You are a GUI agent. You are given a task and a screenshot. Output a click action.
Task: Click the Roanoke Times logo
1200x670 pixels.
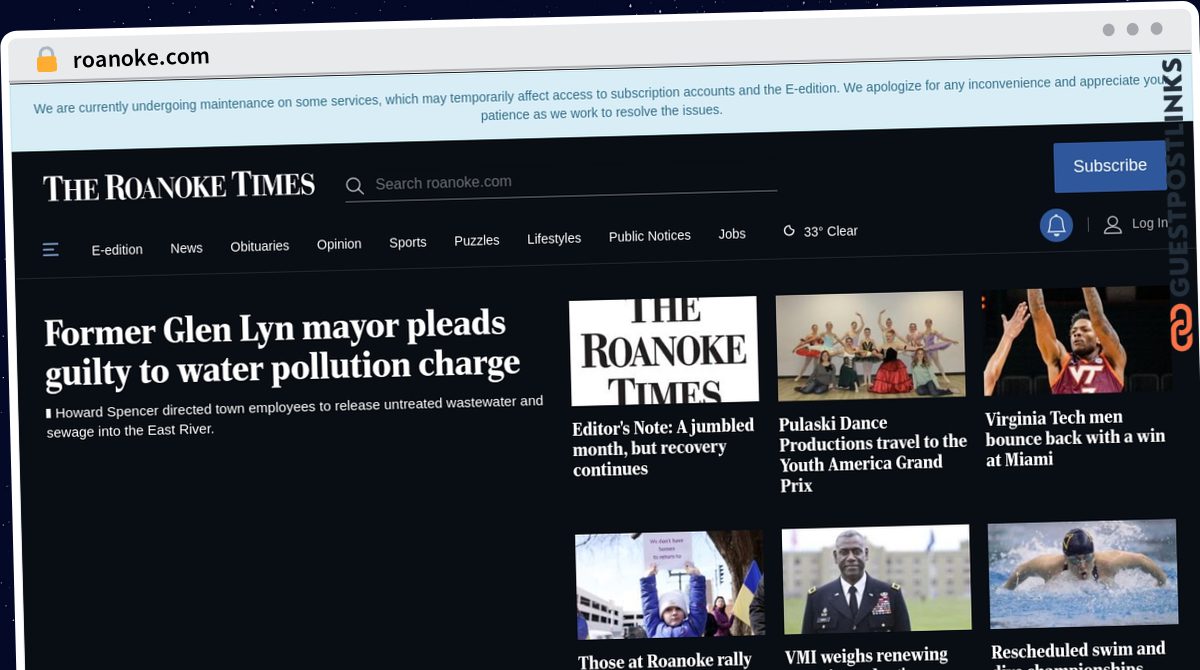(x=179, y=186)
